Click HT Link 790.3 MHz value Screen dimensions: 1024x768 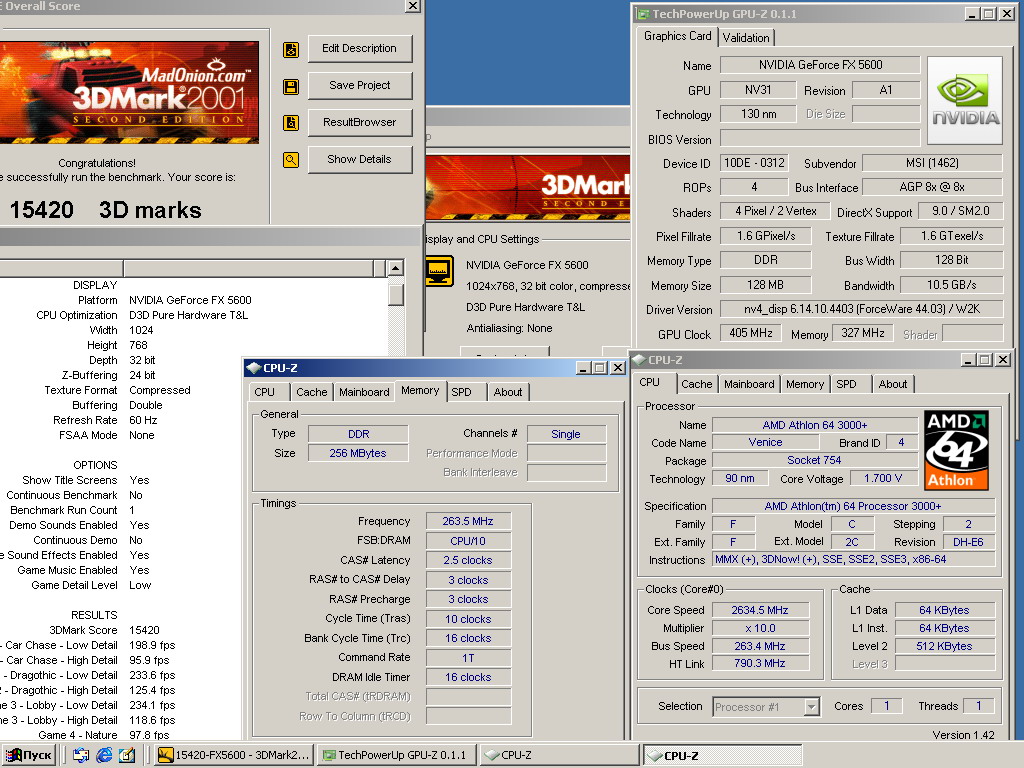point(760,663)
